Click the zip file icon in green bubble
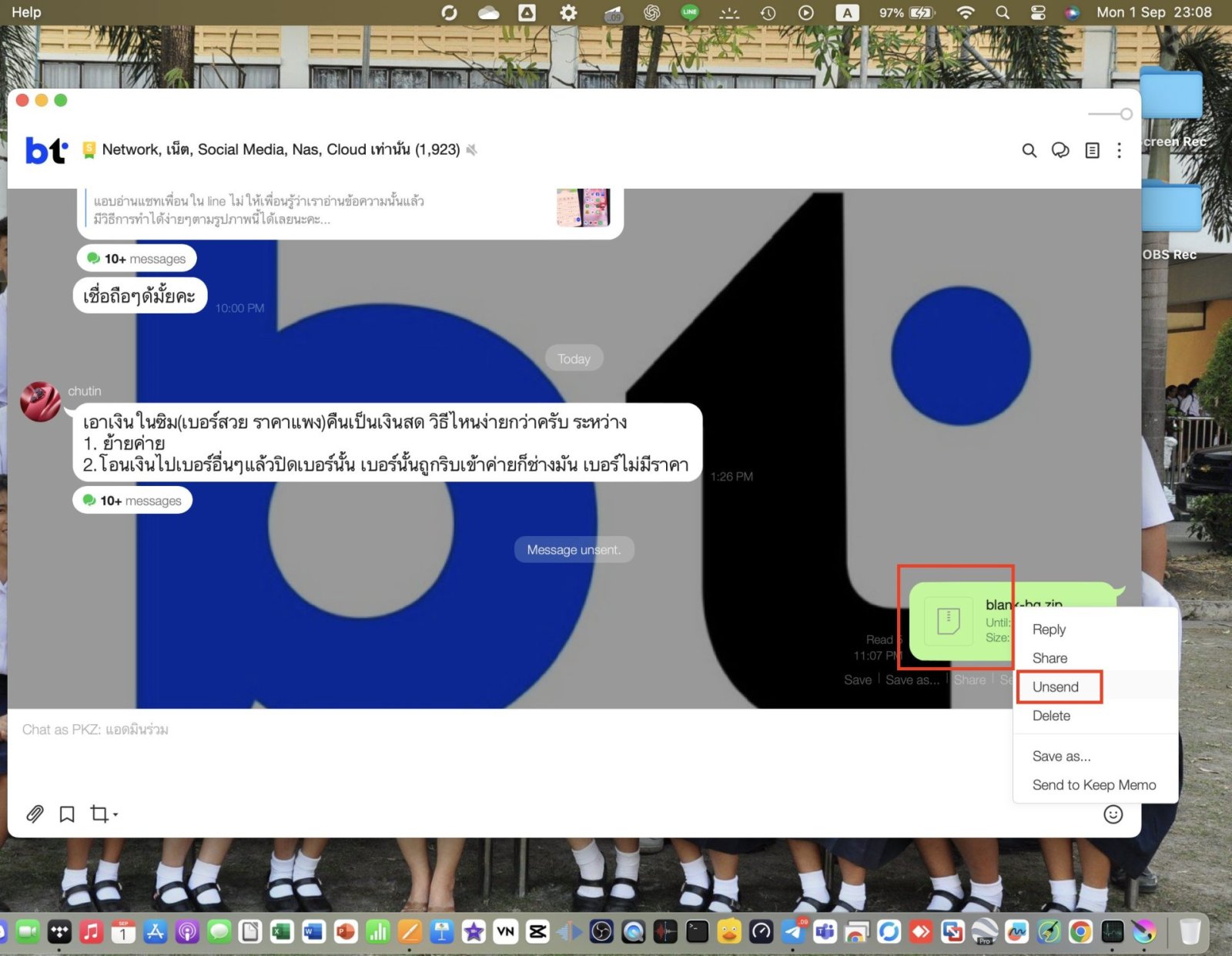Viewport: 1232px width, 956px height. click(x=949, y=621)
